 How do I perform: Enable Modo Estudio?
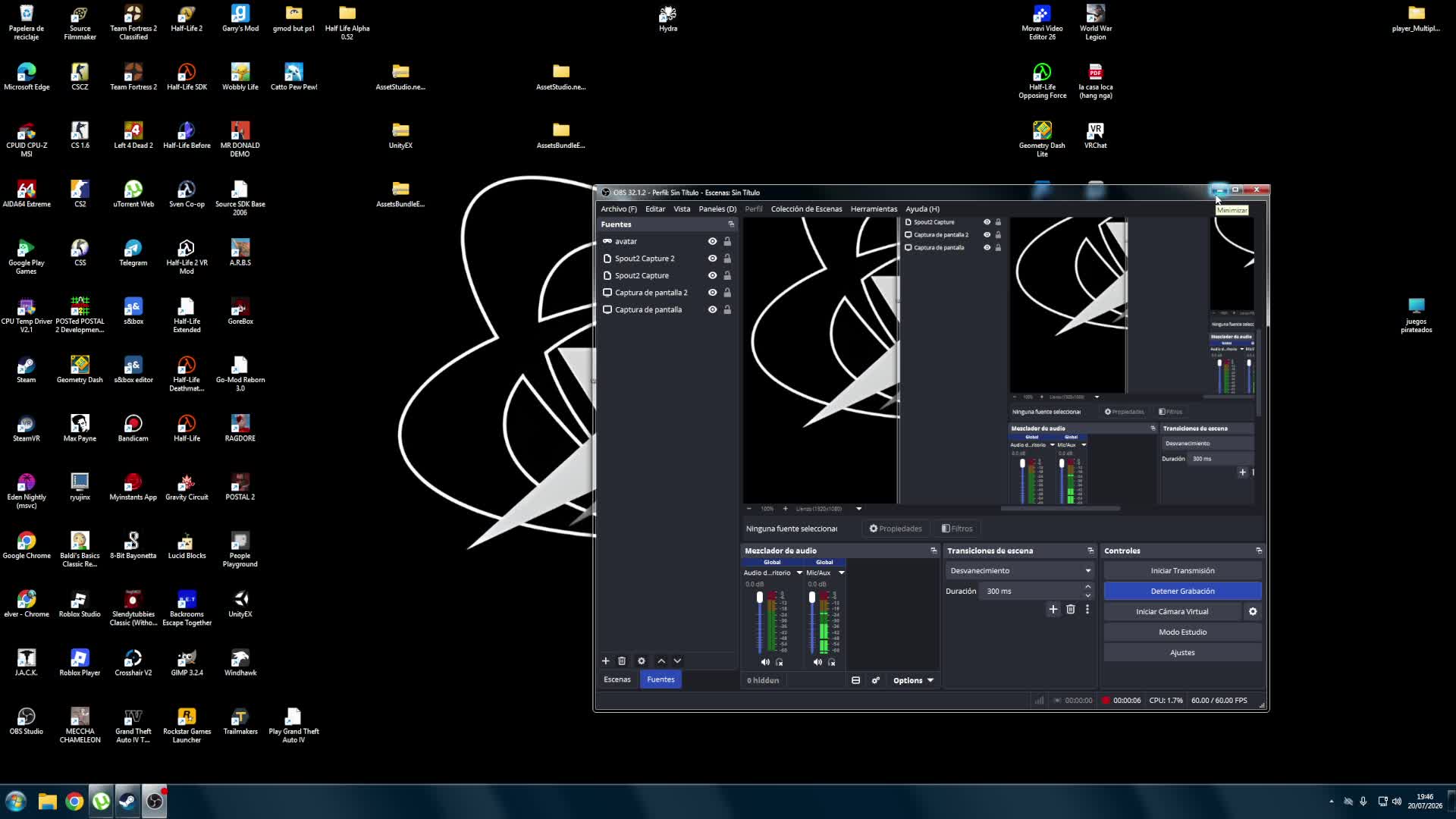tap(1182, 632)
